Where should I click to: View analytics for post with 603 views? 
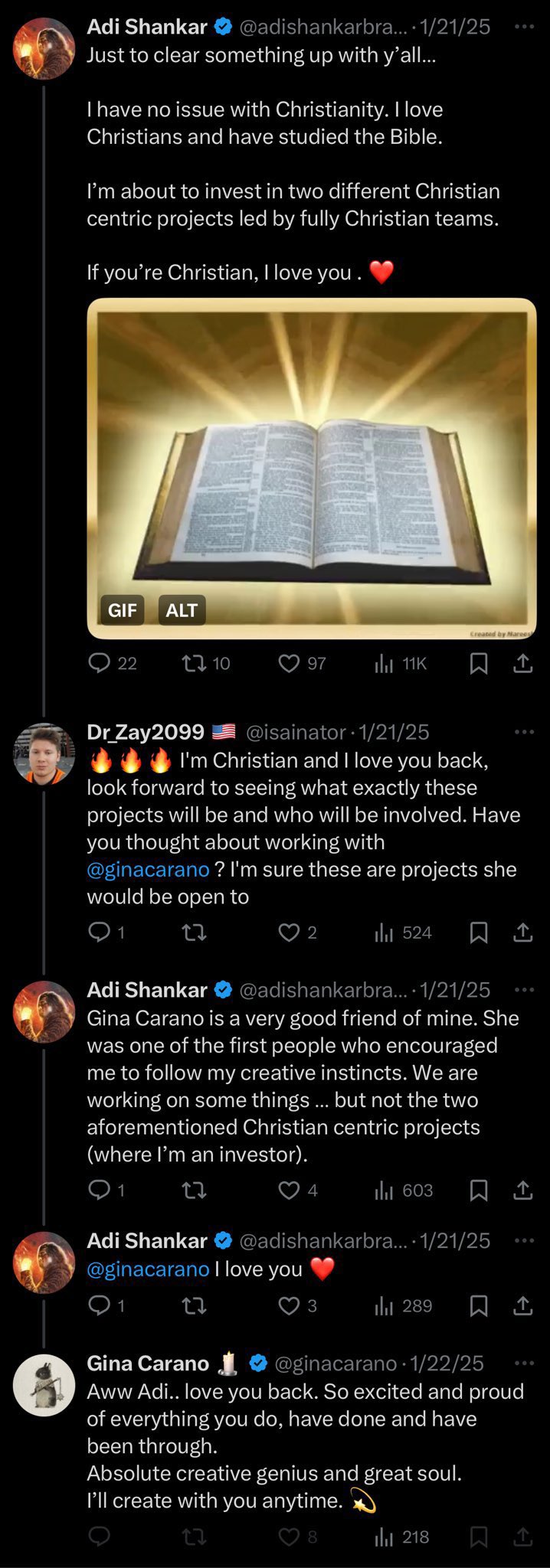(404, 1190)
